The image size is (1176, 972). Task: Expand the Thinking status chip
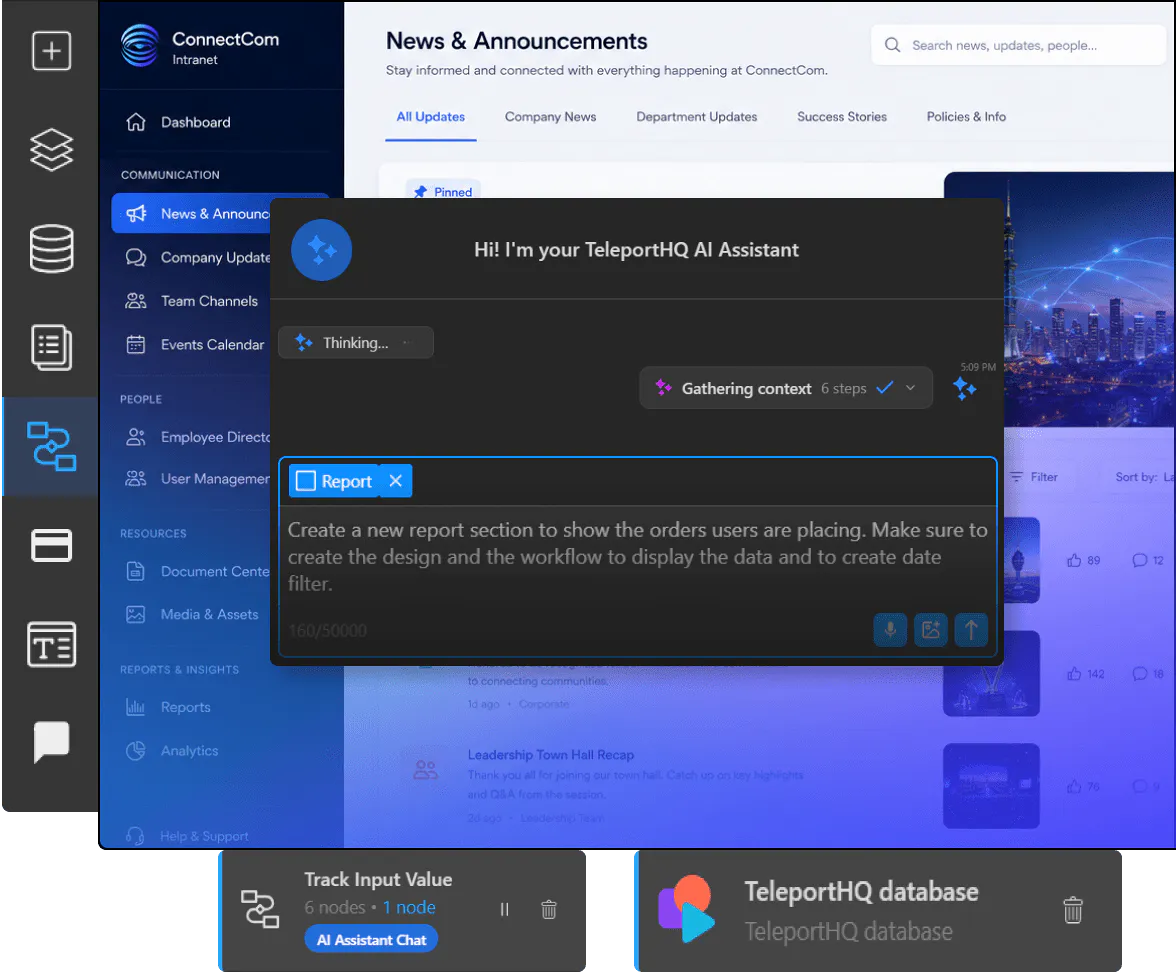[x=356, y=343]
